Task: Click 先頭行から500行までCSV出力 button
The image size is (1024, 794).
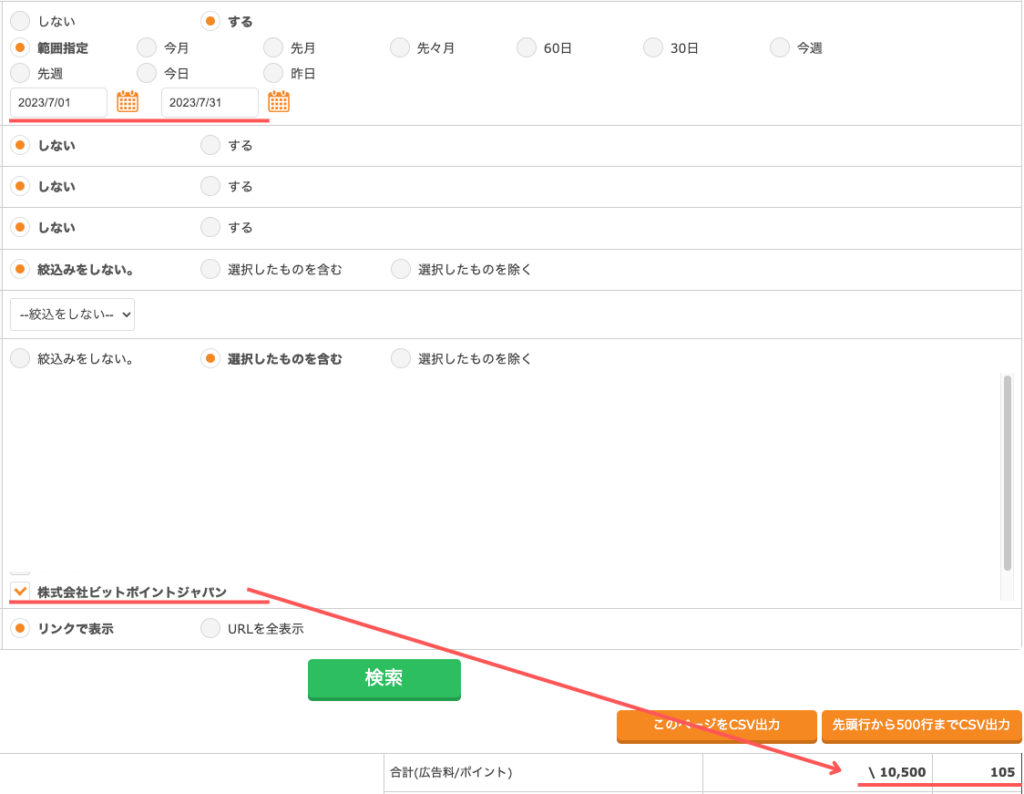Action: pyautogui.click(x=921, y=727)
